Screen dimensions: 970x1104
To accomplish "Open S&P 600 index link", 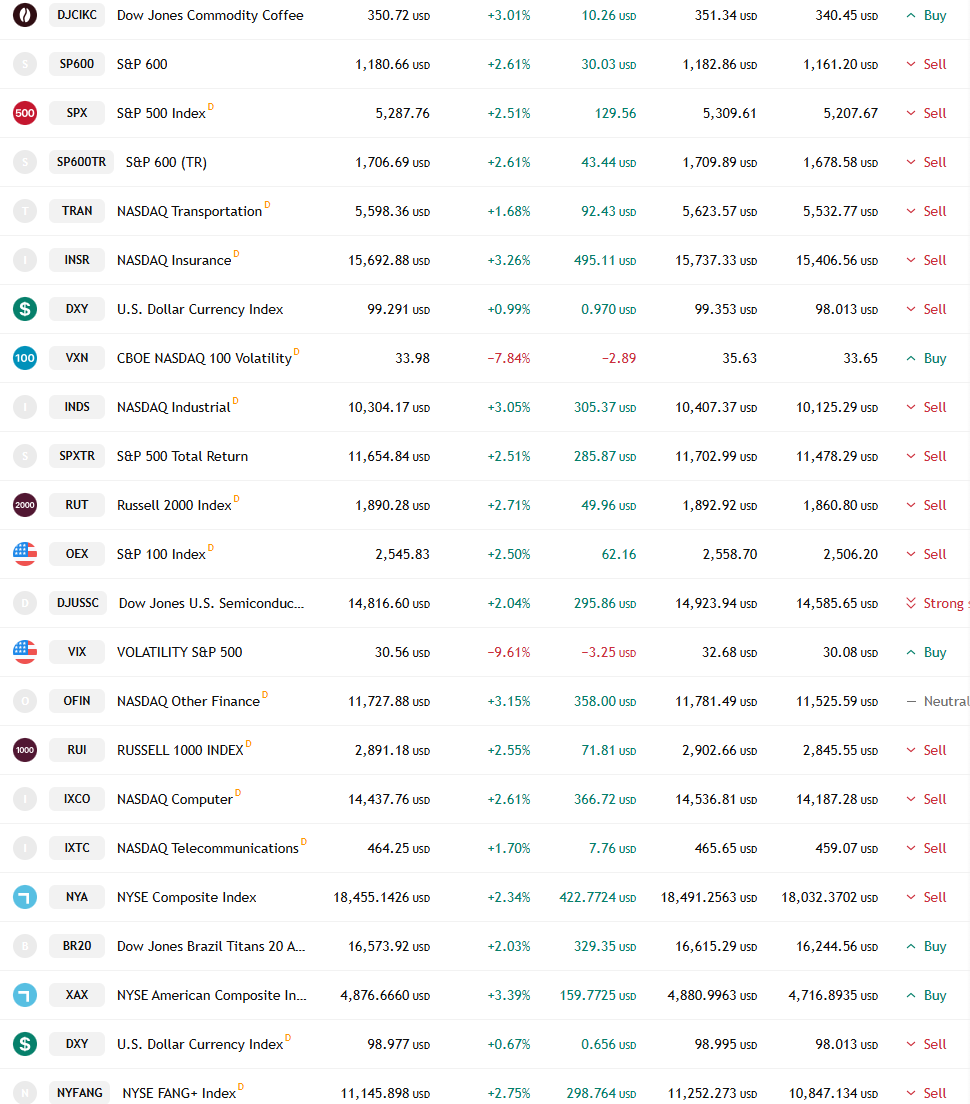I will 142,64.
